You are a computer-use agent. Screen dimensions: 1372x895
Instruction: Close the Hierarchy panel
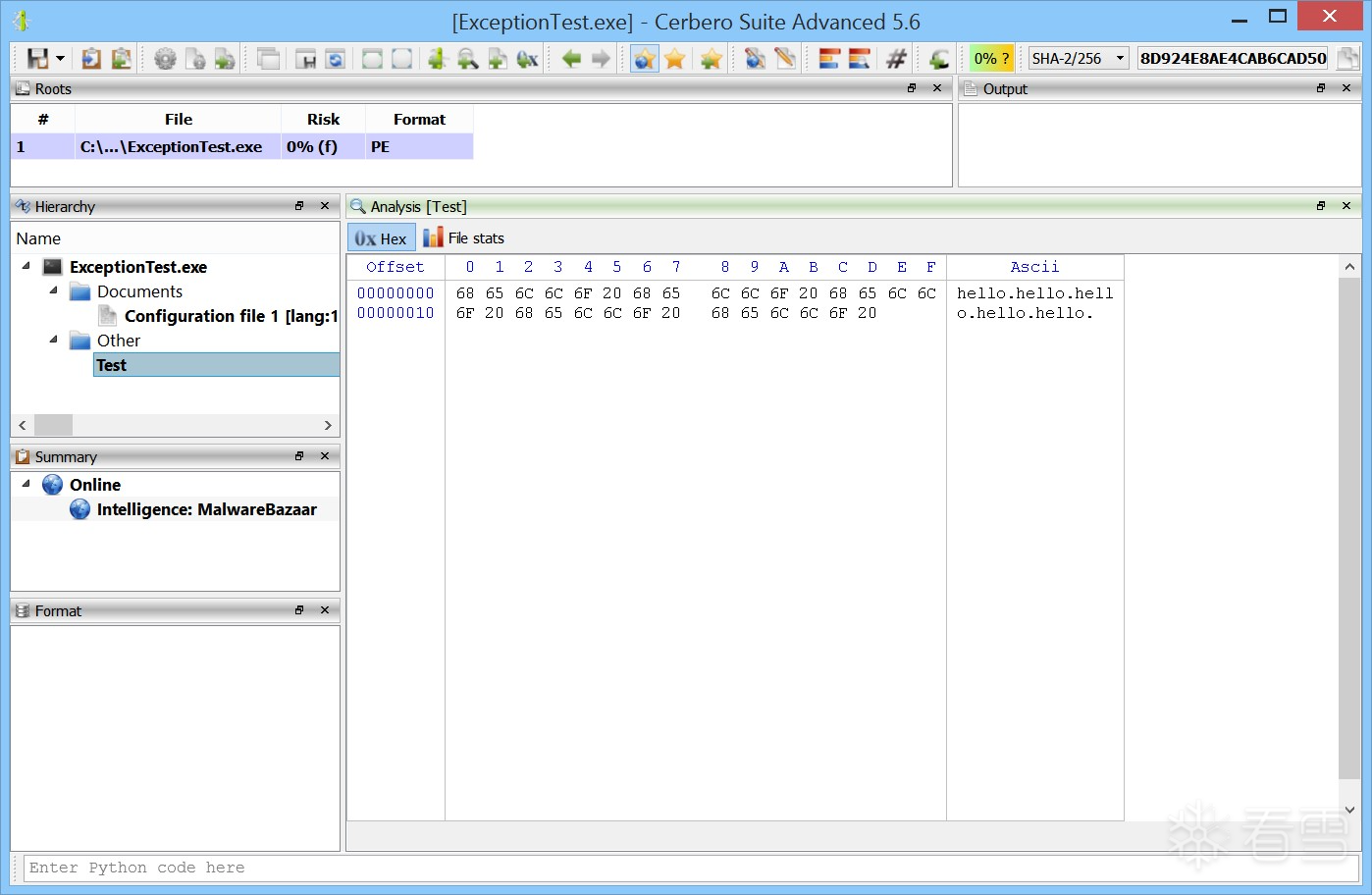pyautogui.click(x=325, y=206)
